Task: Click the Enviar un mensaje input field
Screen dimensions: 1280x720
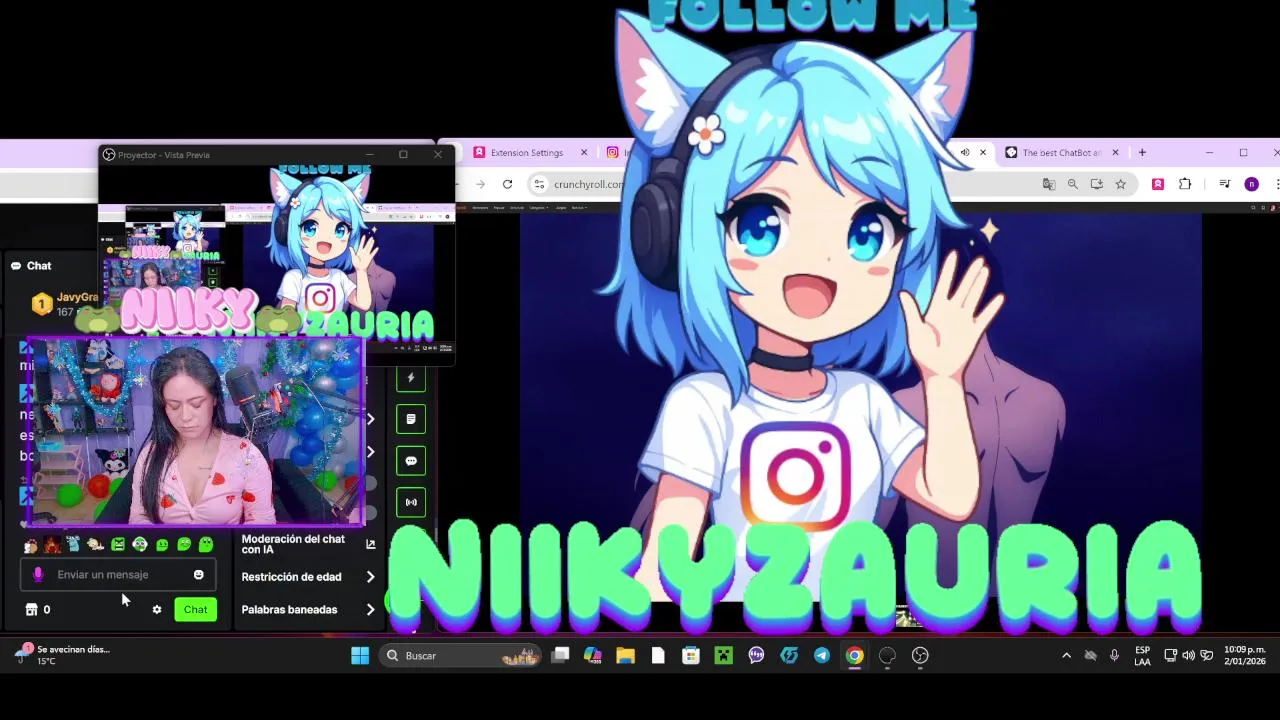Action: pyautogui.click(x=118, y=575)
